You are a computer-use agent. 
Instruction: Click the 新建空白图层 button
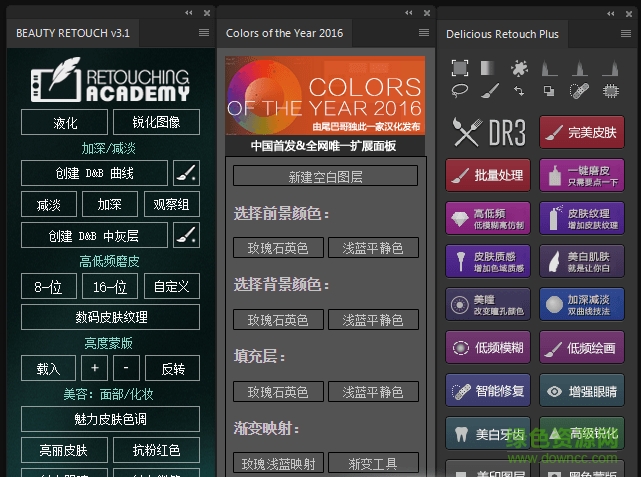[x=325, y=176]
